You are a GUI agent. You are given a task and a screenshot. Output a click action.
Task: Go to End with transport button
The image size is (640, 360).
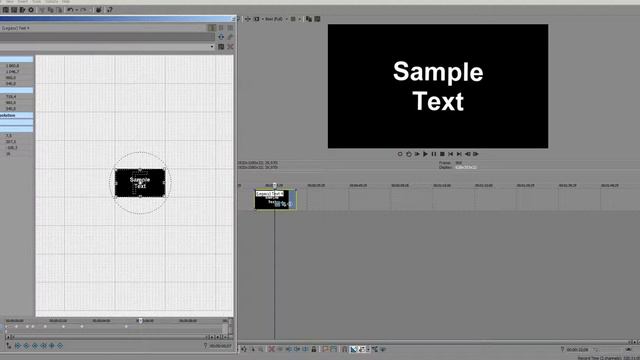(459, 154)
